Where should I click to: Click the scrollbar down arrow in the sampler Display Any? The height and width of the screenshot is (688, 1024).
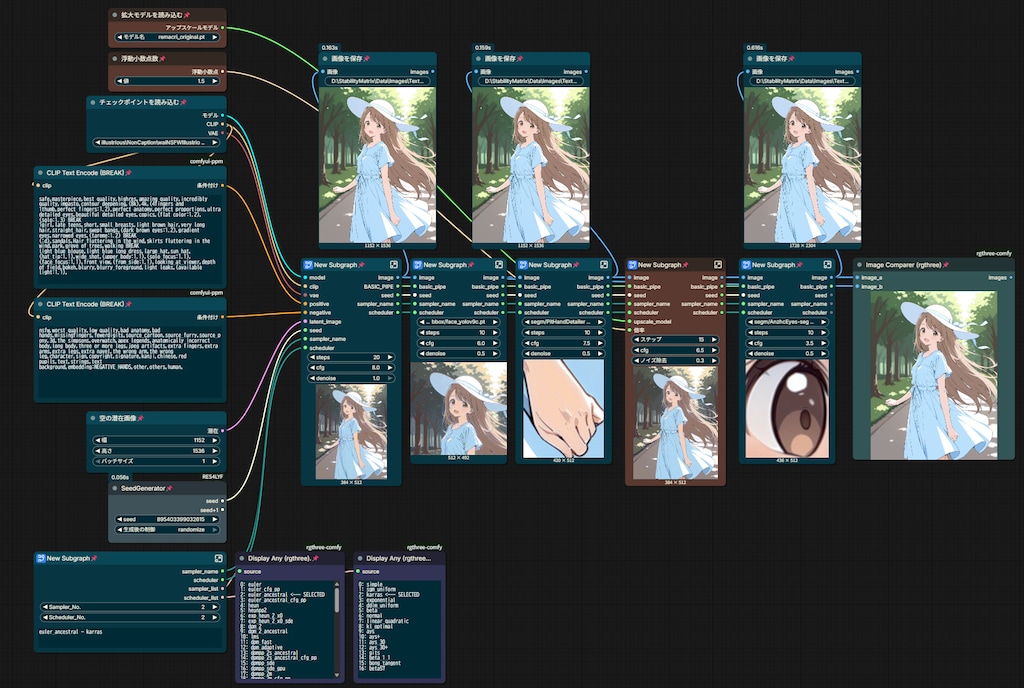337,675
